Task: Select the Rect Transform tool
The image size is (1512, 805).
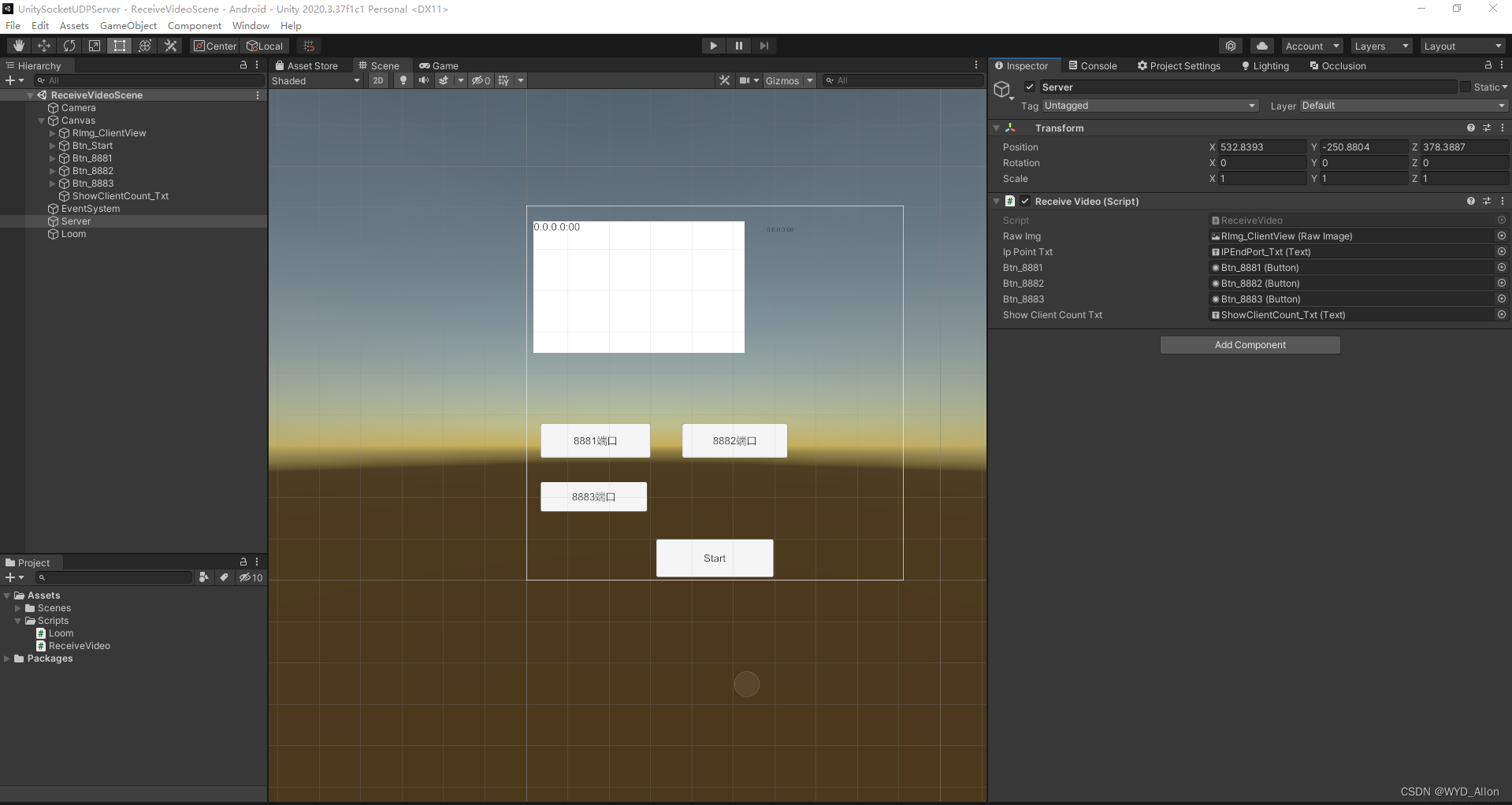Action: pyautogui.click(x=119, y=45)
